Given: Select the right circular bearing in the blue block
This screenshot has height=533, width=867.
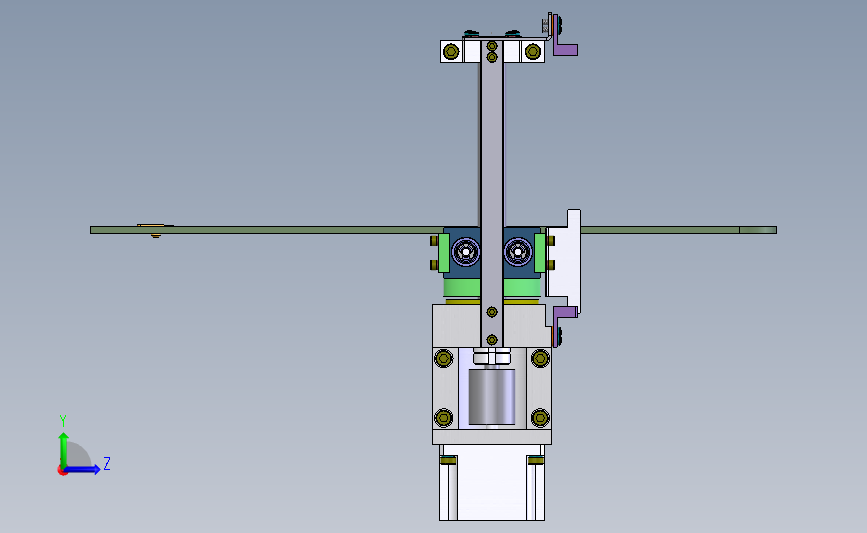Looking at the screenshot, I should 518,252.
